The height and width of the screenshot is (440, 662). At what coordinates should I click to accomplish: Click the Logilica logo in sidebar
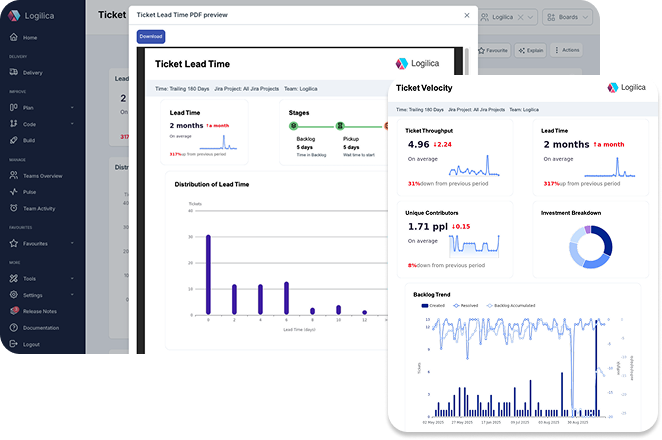[31, 16]
